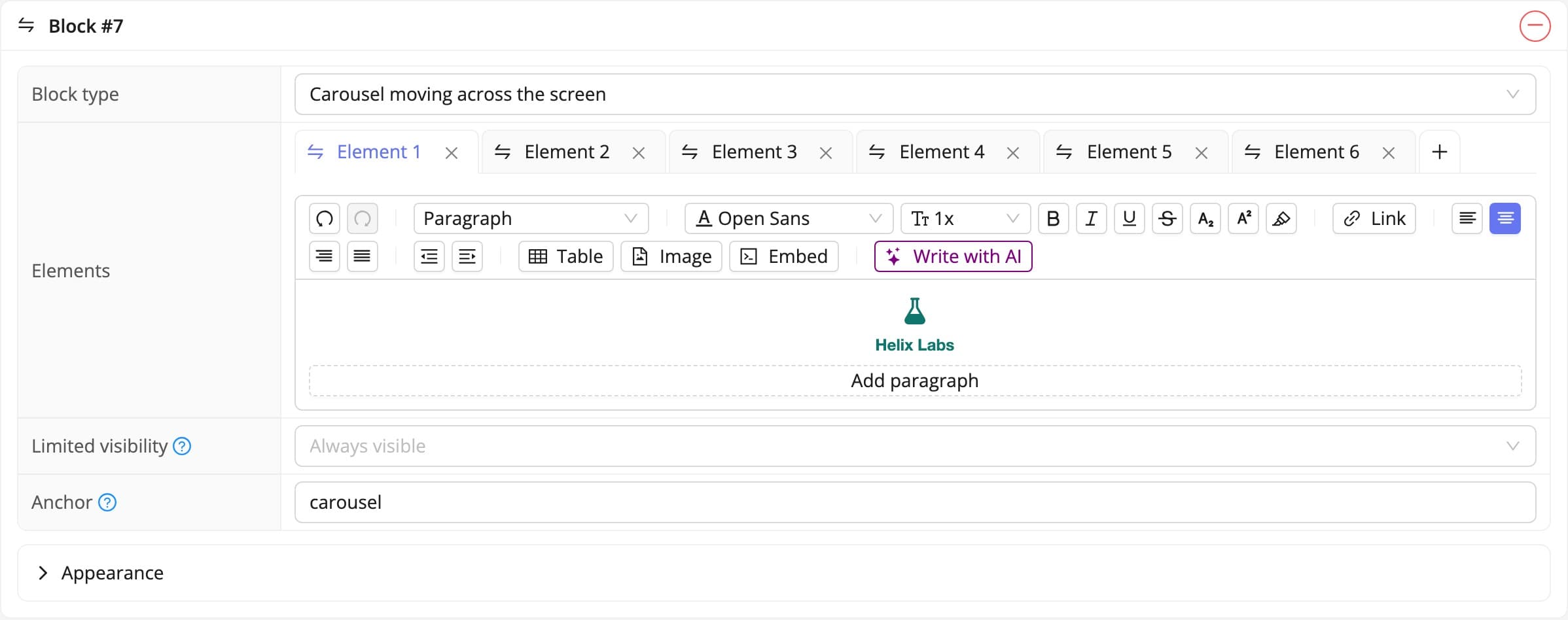The image size is (1568, 620).
Task: Open the Block type dropdown
Action: pos(916,94)
